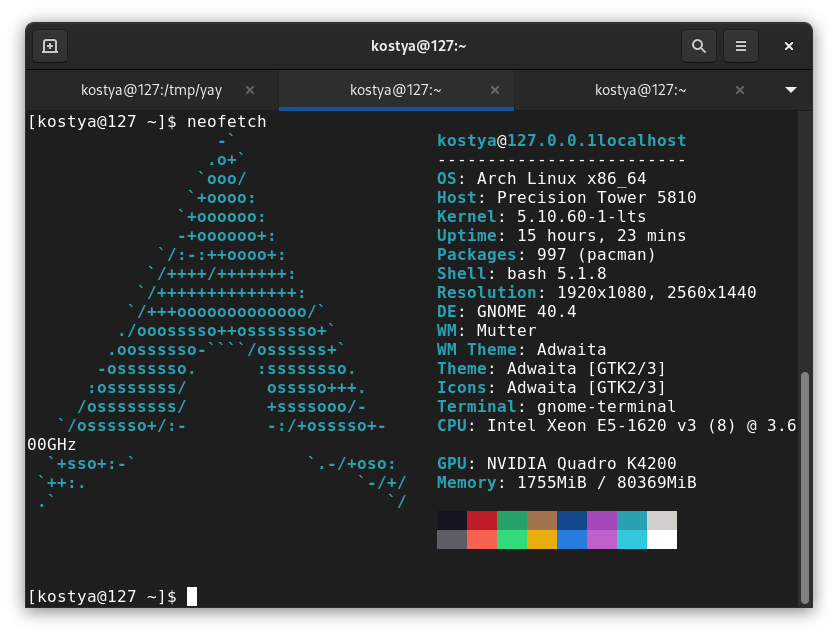
Task: Click the Resolution: 1920x1080, 2560x1440 line
Action: (x=596, y=292)
